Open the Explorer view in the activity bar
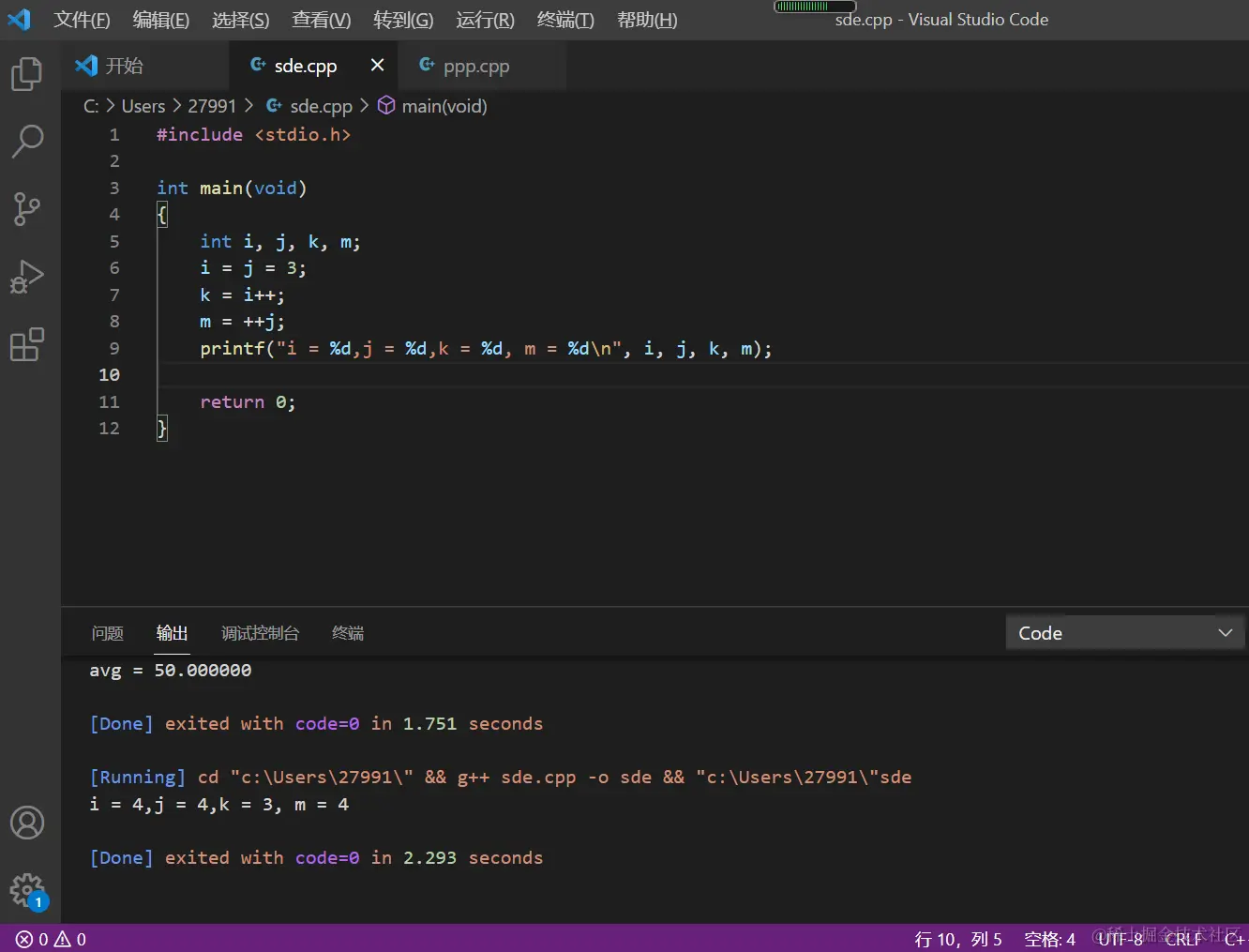1249x952 pixels. pyautogui.click(x=27, y=73)
